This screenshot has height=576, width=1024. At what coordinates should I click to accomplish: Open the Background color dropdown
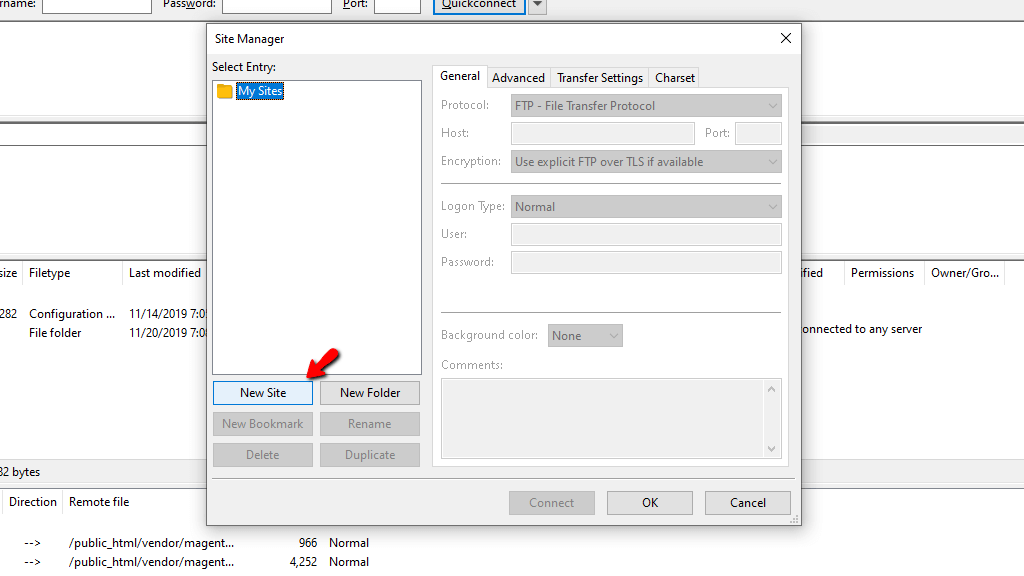click(585, 336)
